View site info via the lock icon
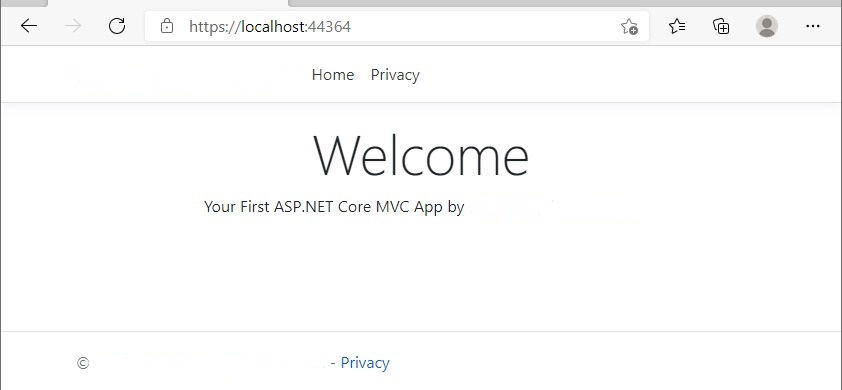This screenshot has width=842, height=390. [167, 26]
